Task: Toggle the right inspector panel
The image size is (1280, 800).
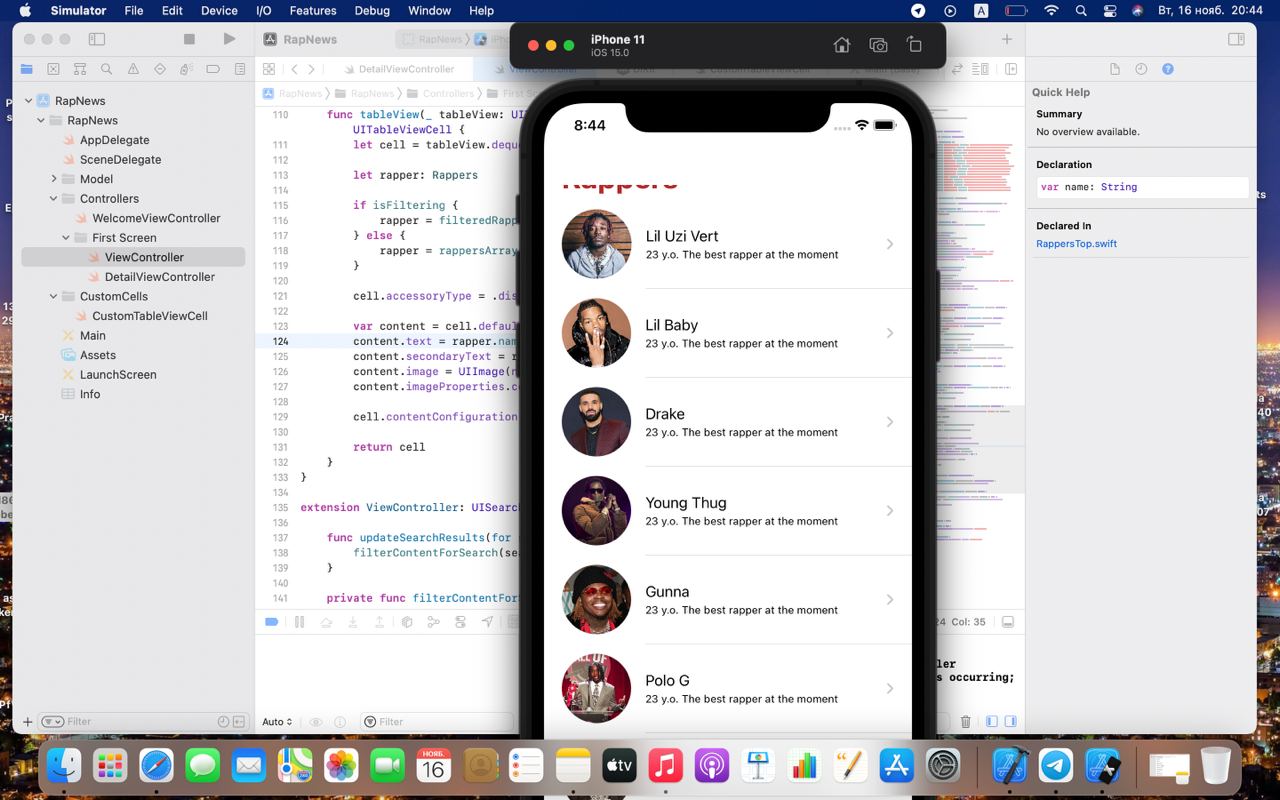Action: pyautogui.click(x=1237, y=39)
